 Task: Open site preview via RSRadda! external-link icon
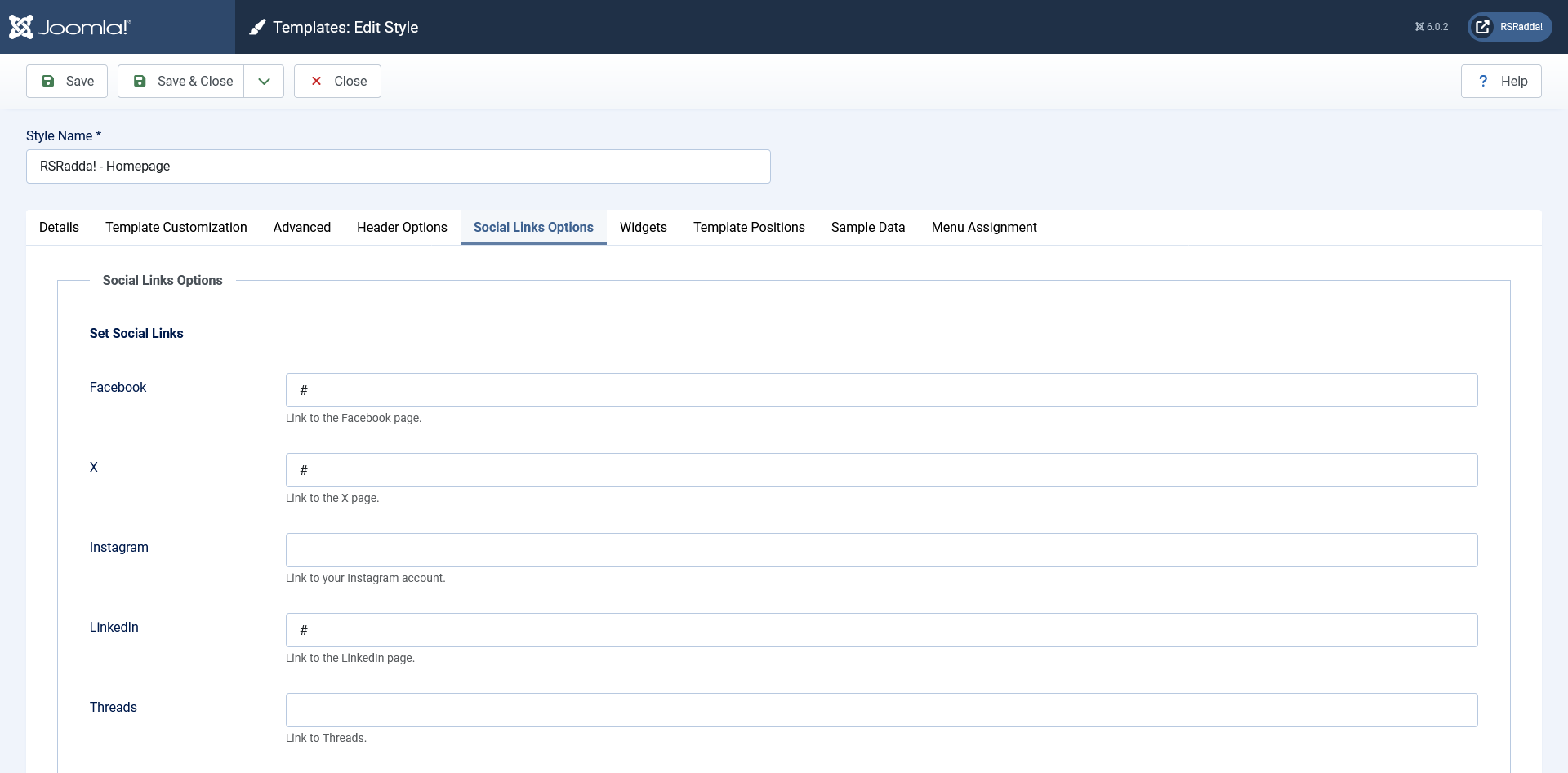pyautogui.click(x=1482, y=27)
